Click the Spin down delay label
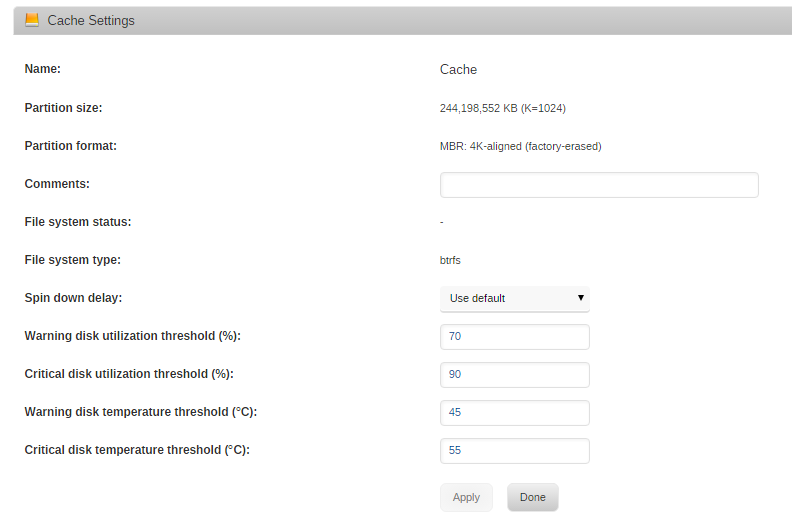 73,298
